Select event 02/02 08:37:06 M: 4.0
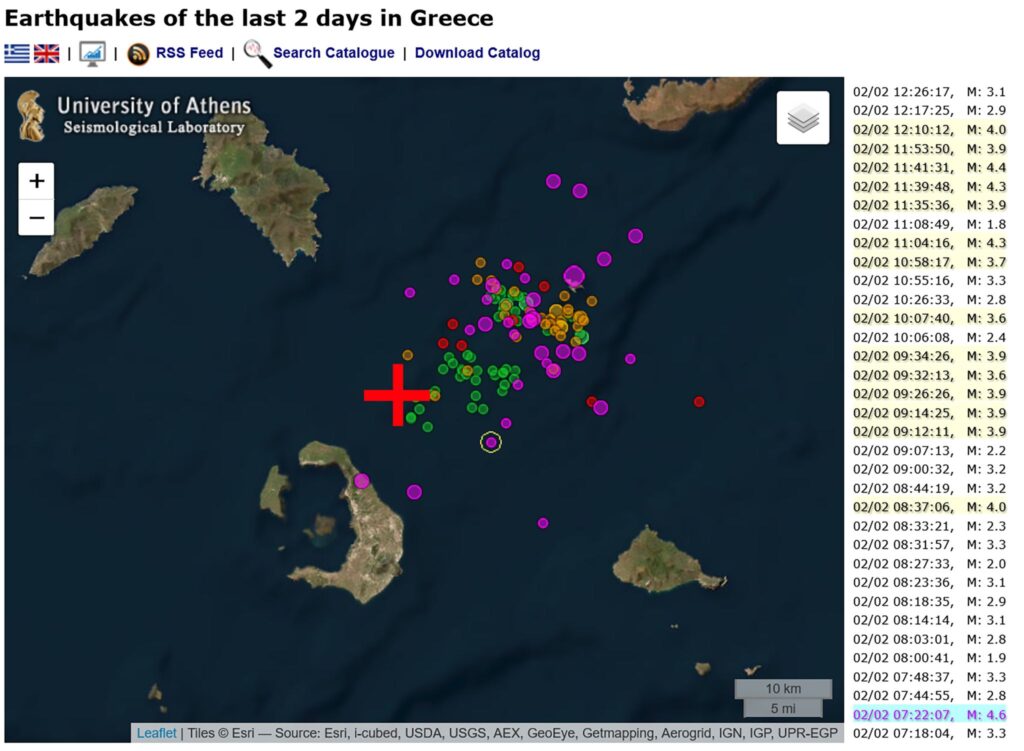The height and width of the screenshot is (751, 1024). point(929,507)
